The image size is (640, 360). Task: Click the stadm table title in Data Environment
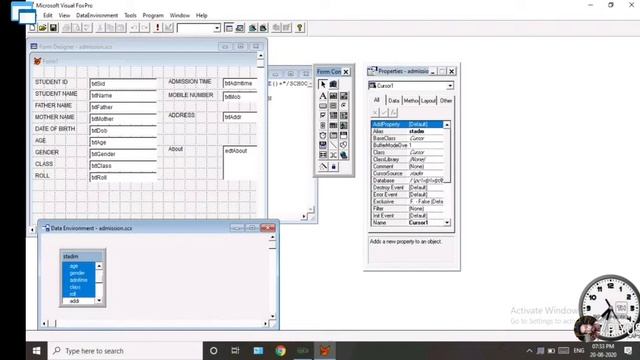[x=82, y=256]
